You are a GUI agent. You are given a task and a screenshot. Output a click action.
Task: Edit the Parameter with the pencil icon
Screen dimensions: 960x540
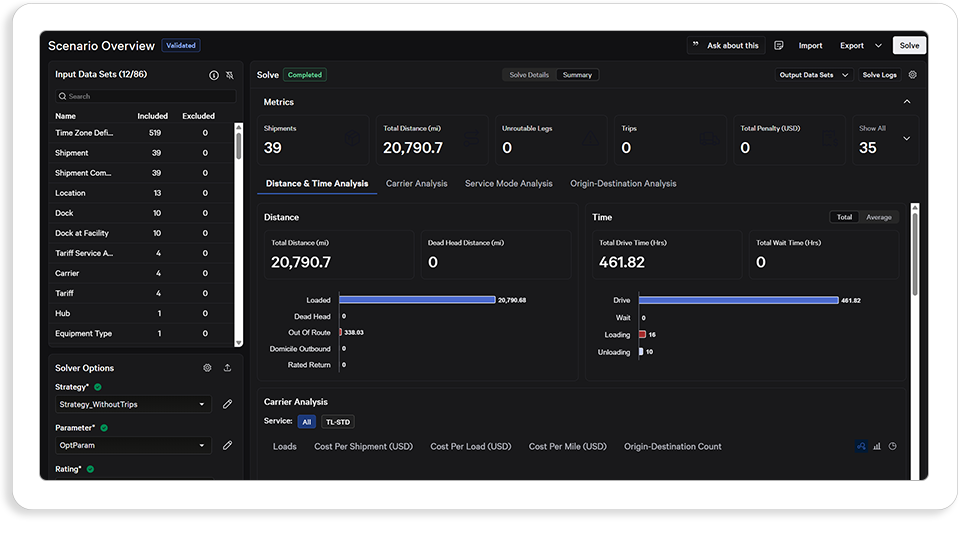pos(227,445)
